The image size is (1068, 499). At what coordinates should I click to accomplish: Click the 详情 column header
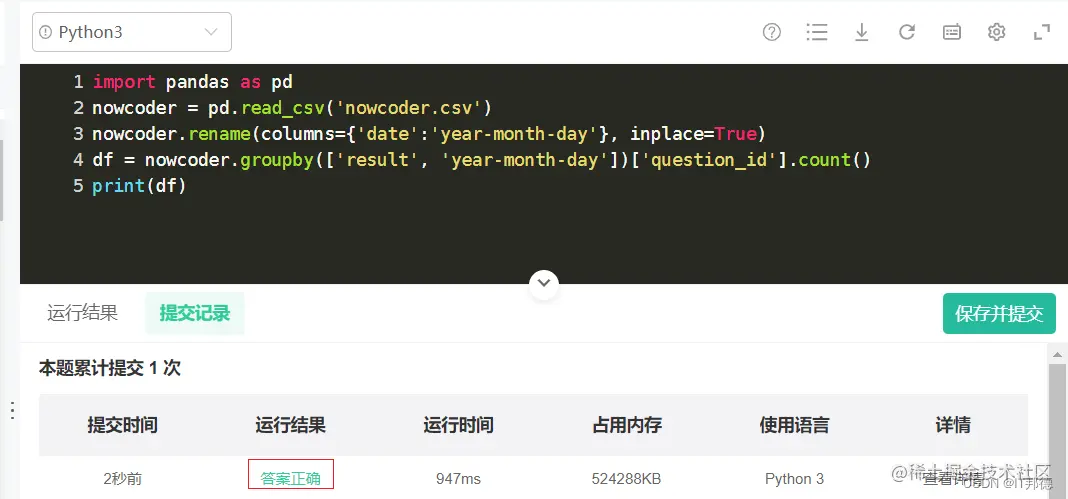[953, 425]
